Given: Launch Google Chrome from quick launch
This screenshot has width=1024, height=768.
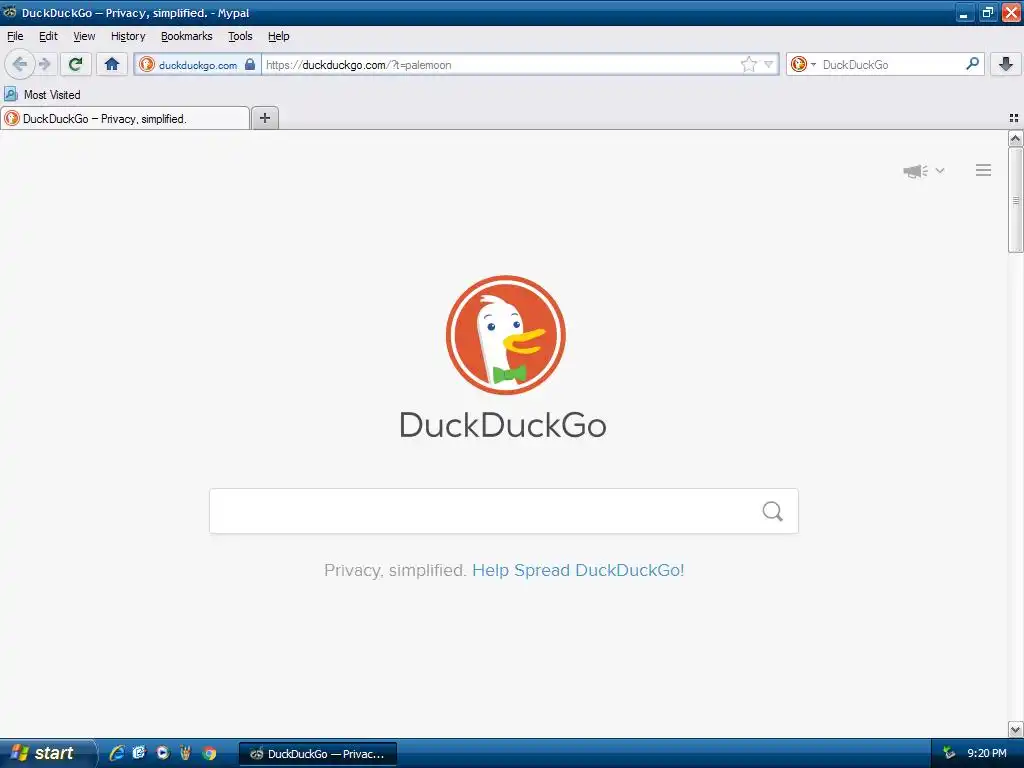Looking at the screenshot, I should [x=209, y=753].
